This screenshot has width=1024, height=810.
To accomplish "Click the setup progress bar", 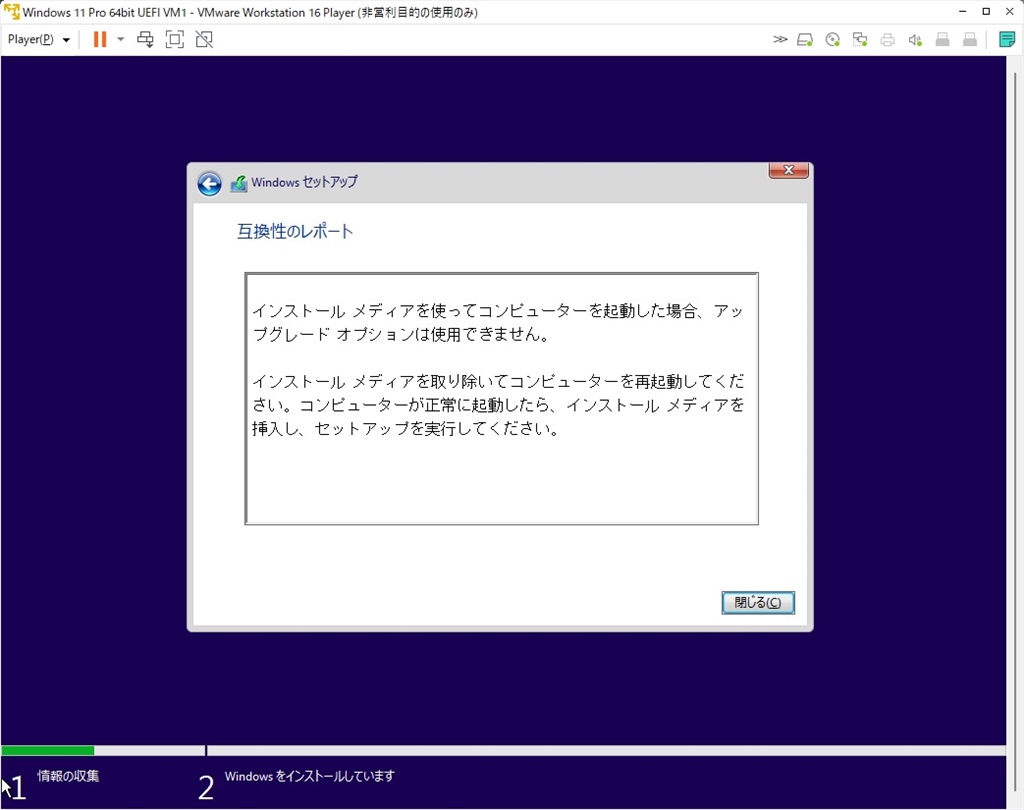I will [x=503, y=751].
